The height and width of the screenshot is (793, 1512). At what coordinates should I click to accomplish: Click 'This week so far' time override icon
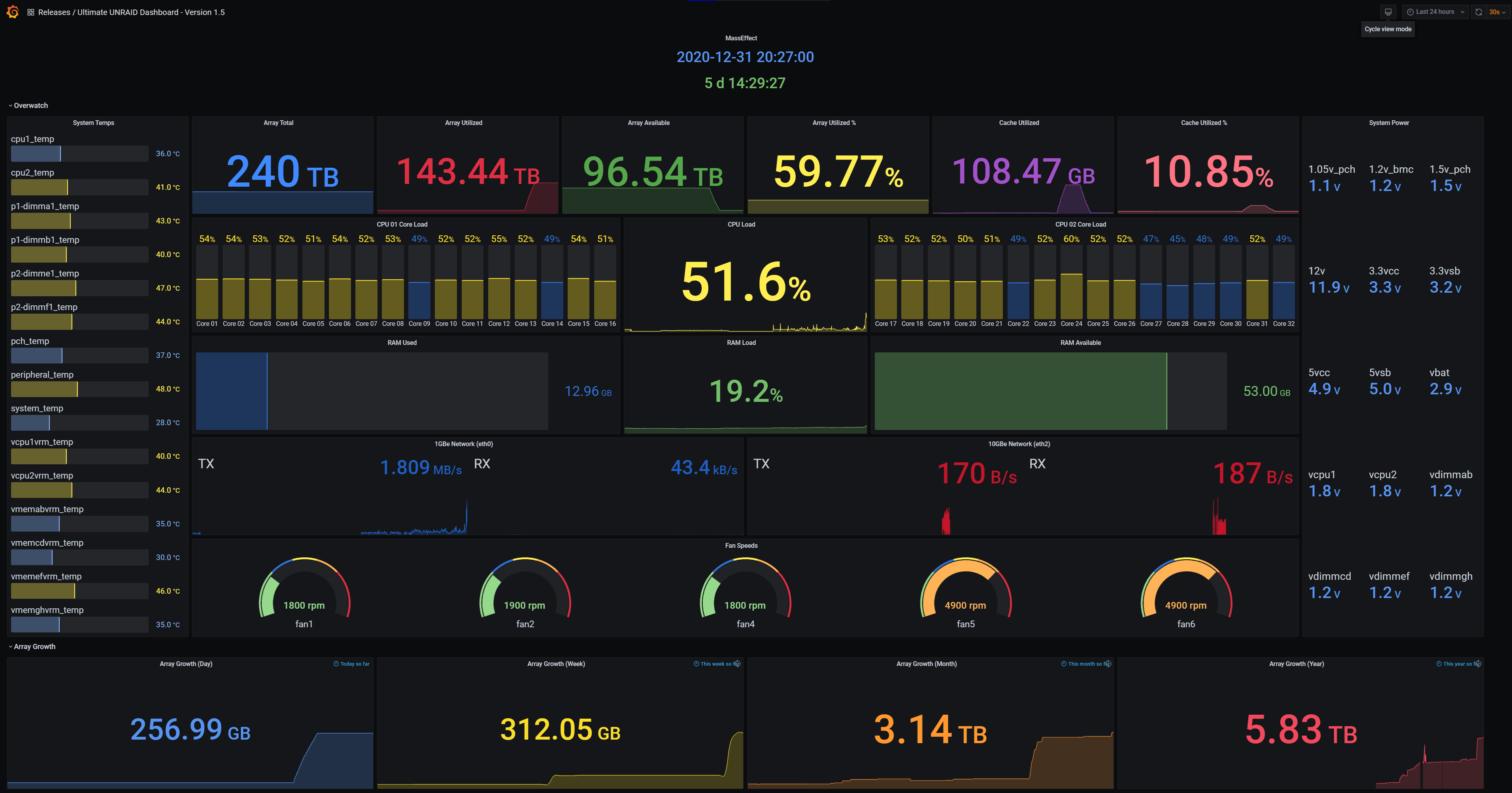click(696, 664)
